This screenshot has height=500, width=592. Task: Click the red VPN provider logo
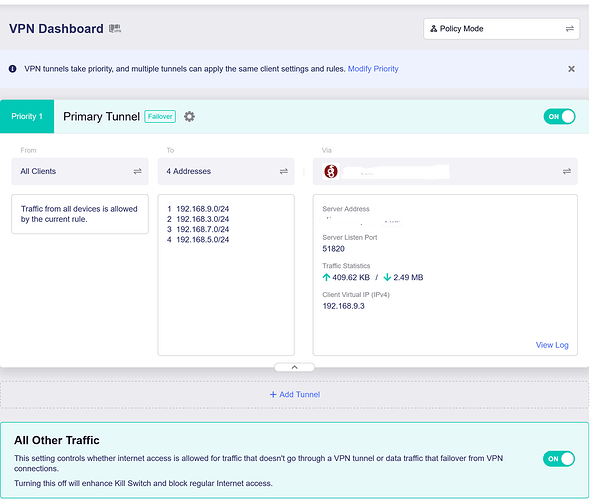[x=331, y=171]
